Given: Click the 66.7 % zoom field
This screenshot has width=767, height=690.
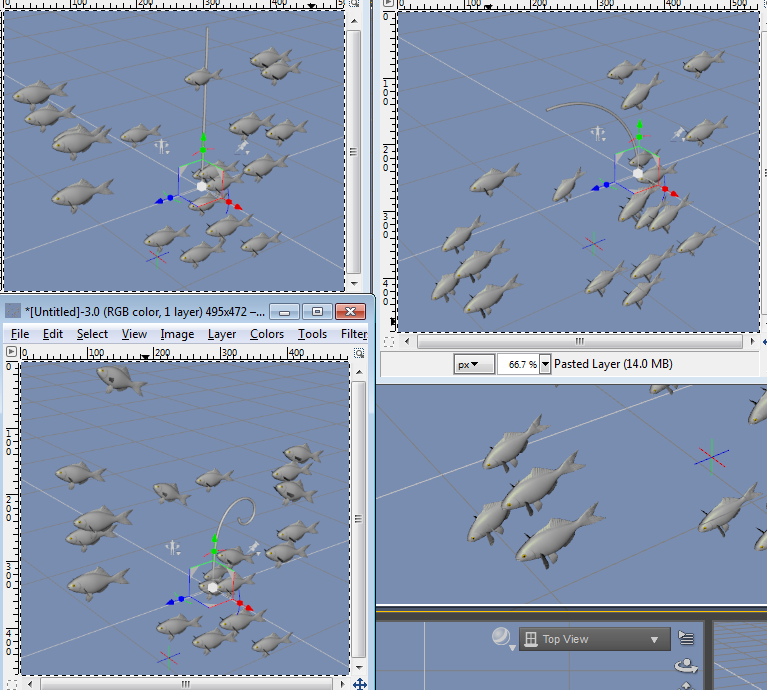Looking at the screenshot, I should (x=519, y=364).
